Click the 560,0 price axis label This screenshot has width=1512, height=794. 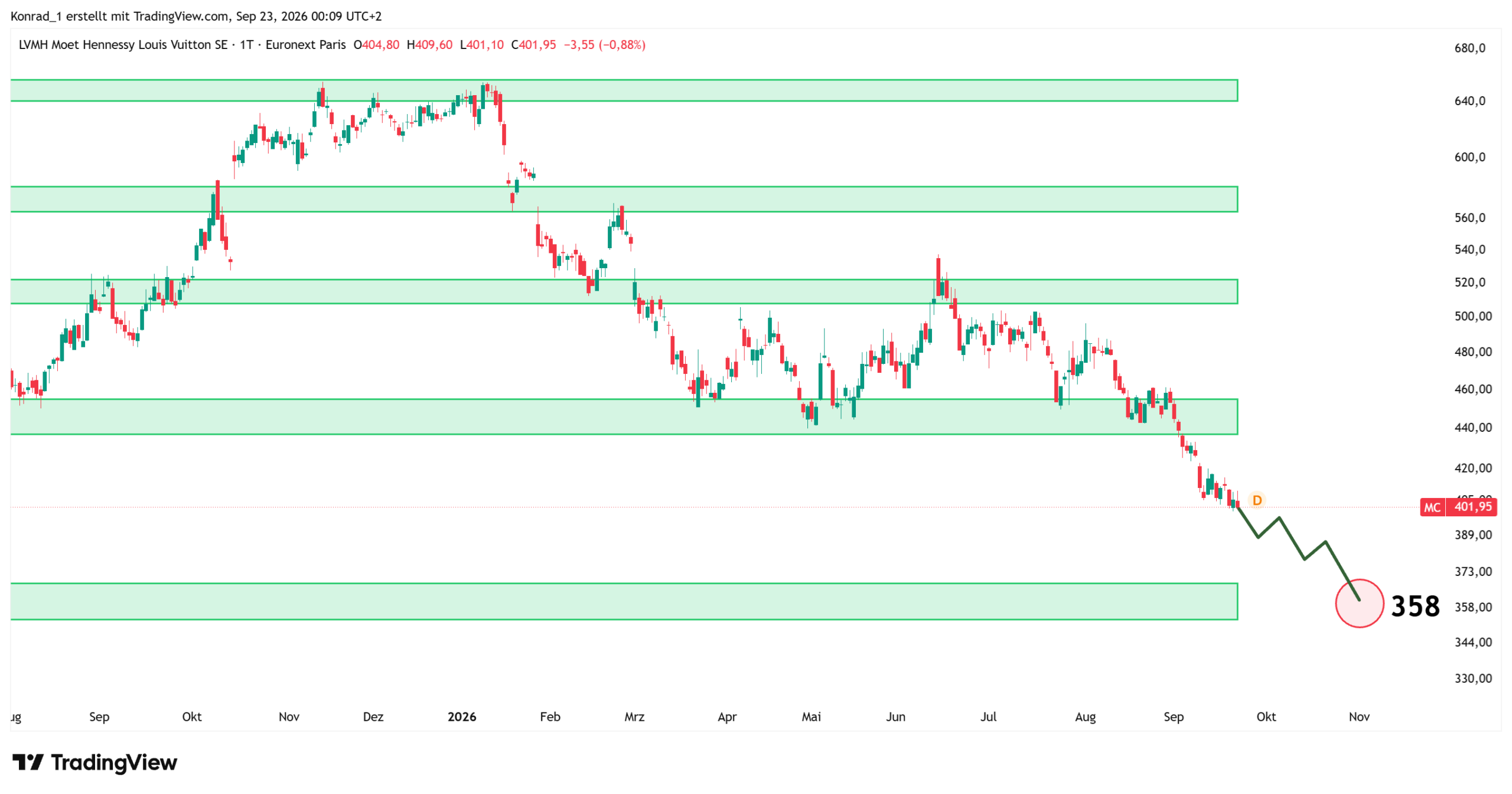(x=1469, y=218)
